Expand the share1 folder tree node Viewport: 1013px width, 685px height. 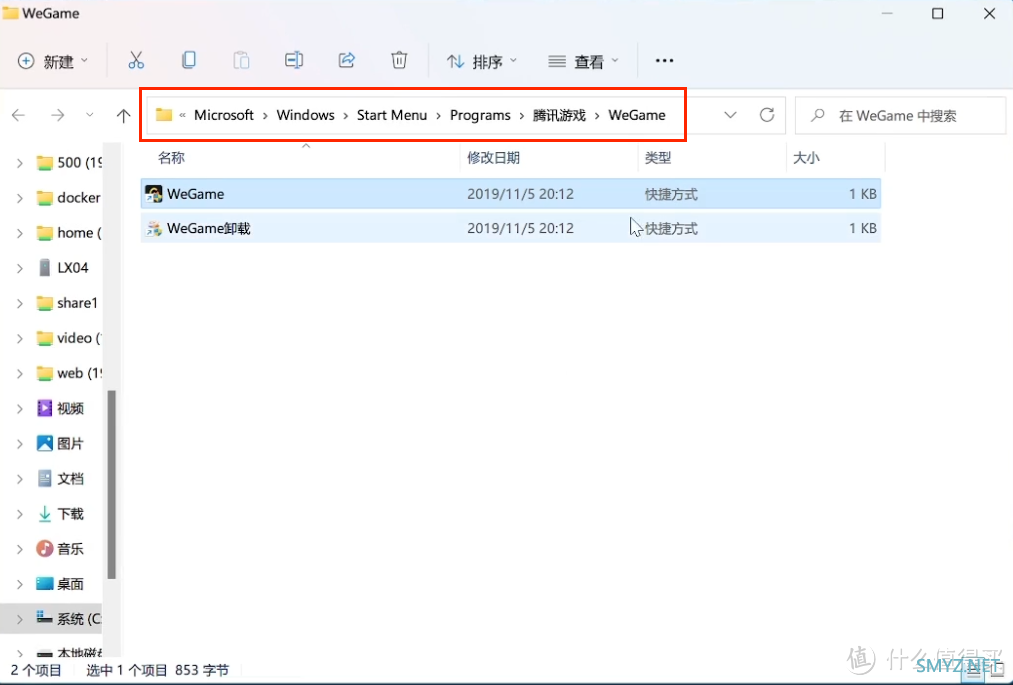click(20, 303)
